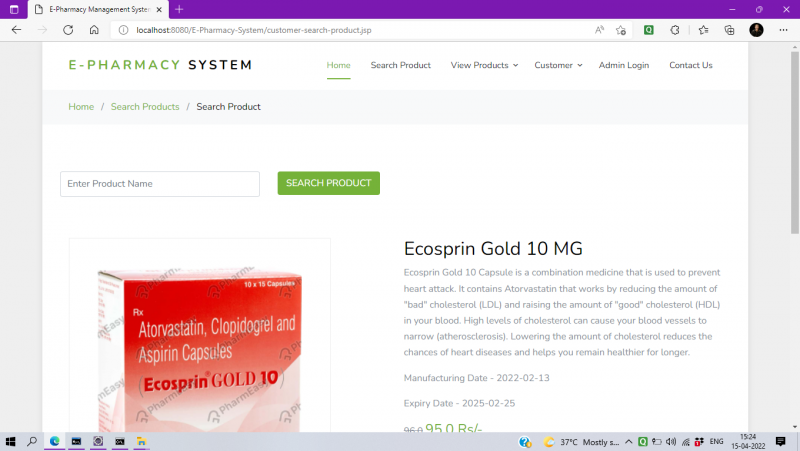The height and width of the screenshot is (451, 800).
Task: Open battery status in system tray
Action: 657,442
